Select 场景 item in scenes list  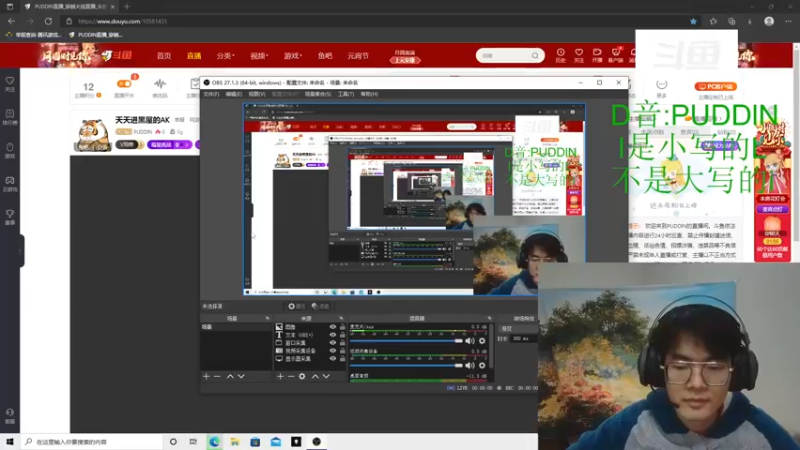[x=236, y=327]
